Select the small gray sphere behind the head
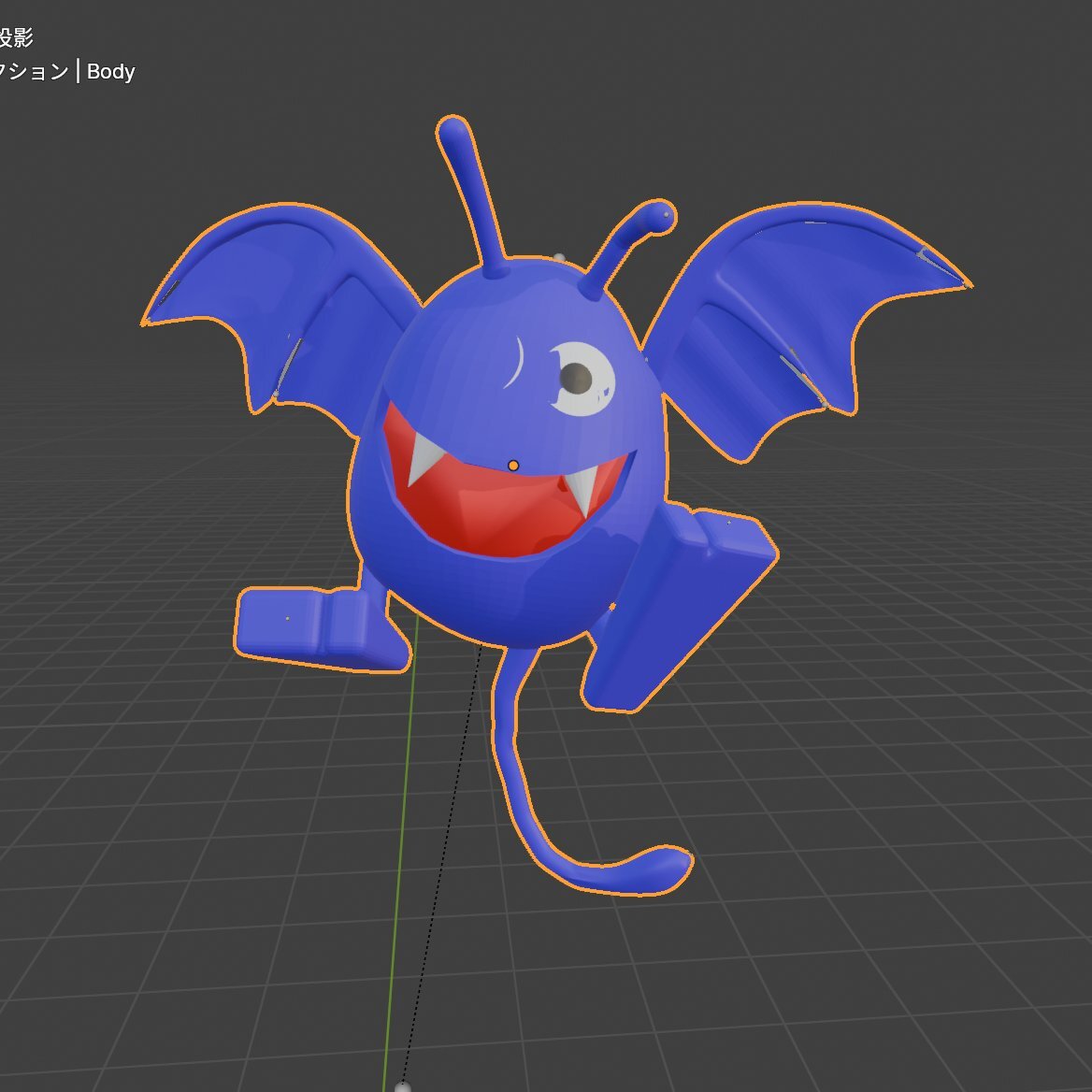Image resolution: width=1092 pixels, height=1092 pixels. [559, 258]
